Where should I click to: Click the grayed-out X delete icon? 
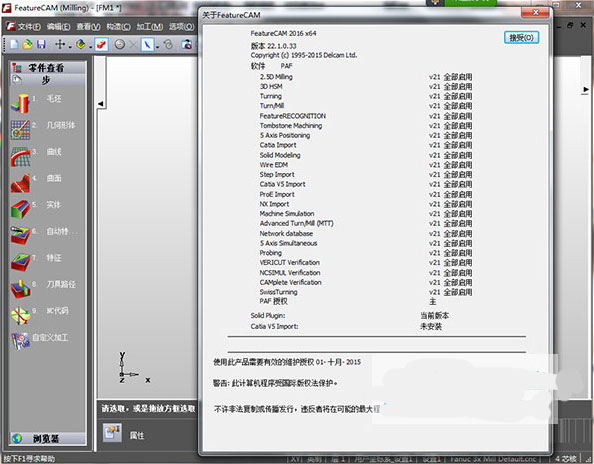point(133,44)
